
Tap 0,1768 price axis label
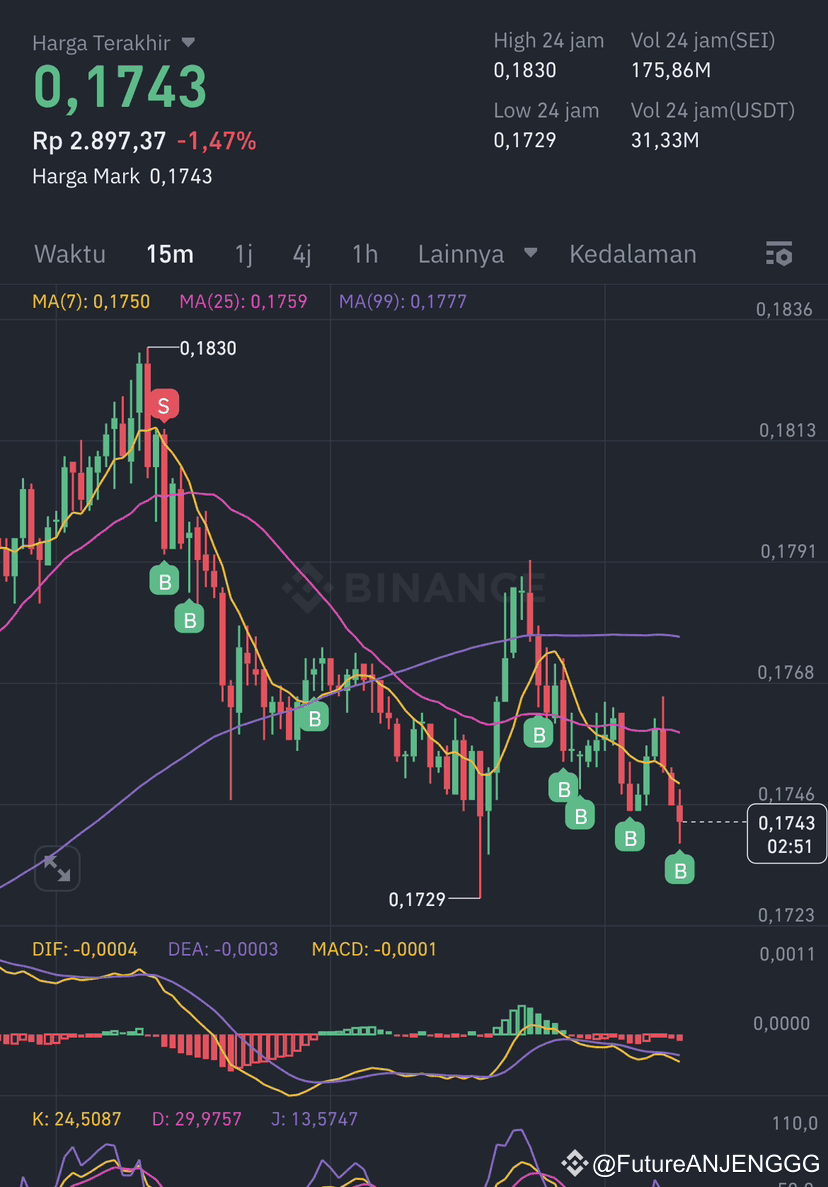point(786,672)
